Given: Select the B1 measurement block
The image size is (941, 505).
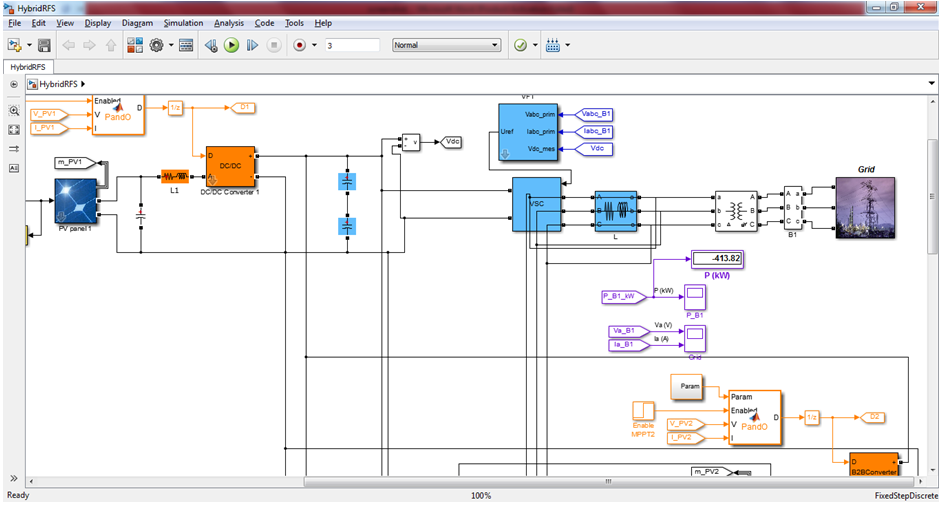Looking at the screenshot, I should coord(793,208).
